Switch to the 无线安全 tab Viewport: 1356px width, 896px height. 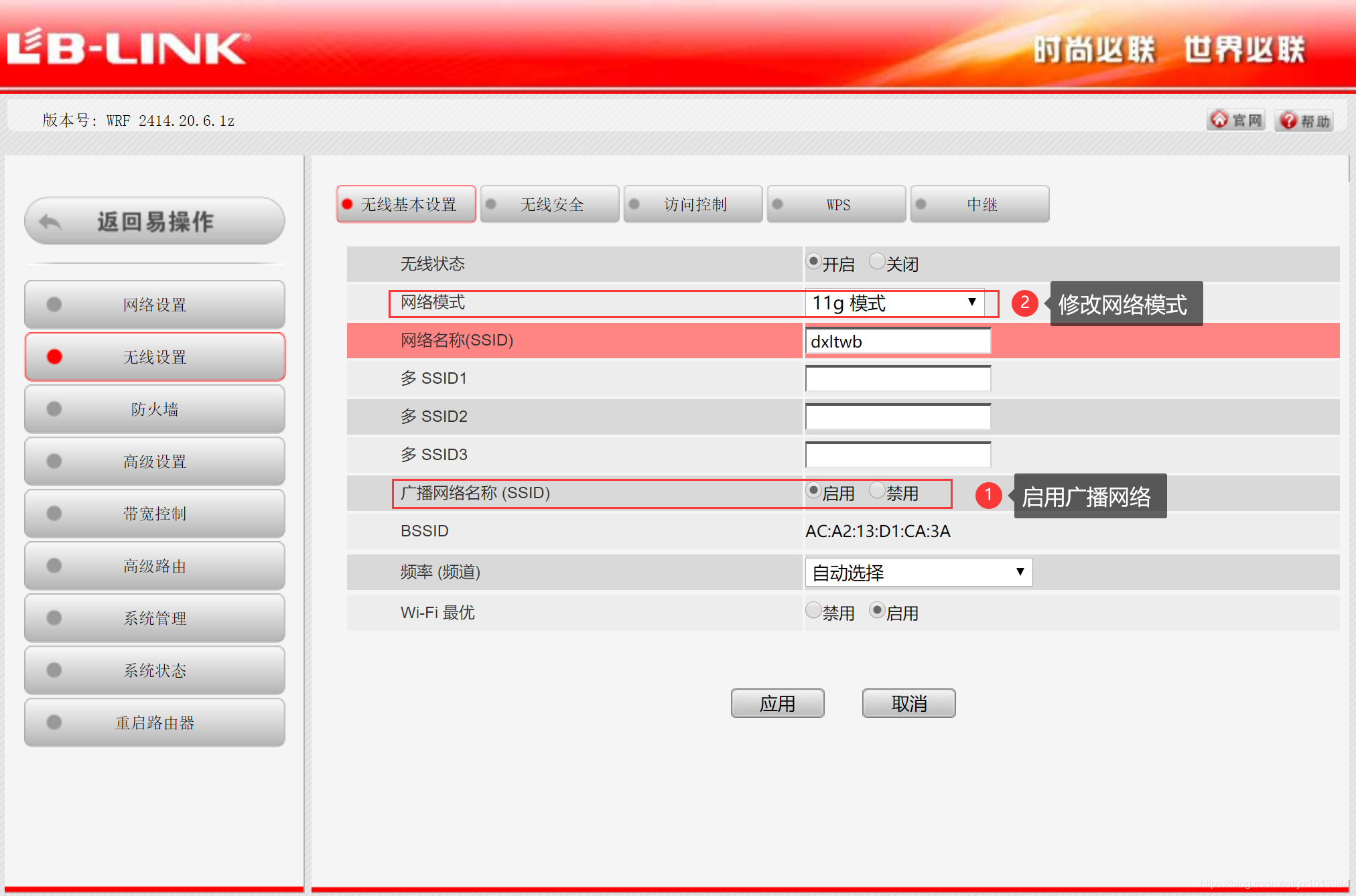(550, 204)
